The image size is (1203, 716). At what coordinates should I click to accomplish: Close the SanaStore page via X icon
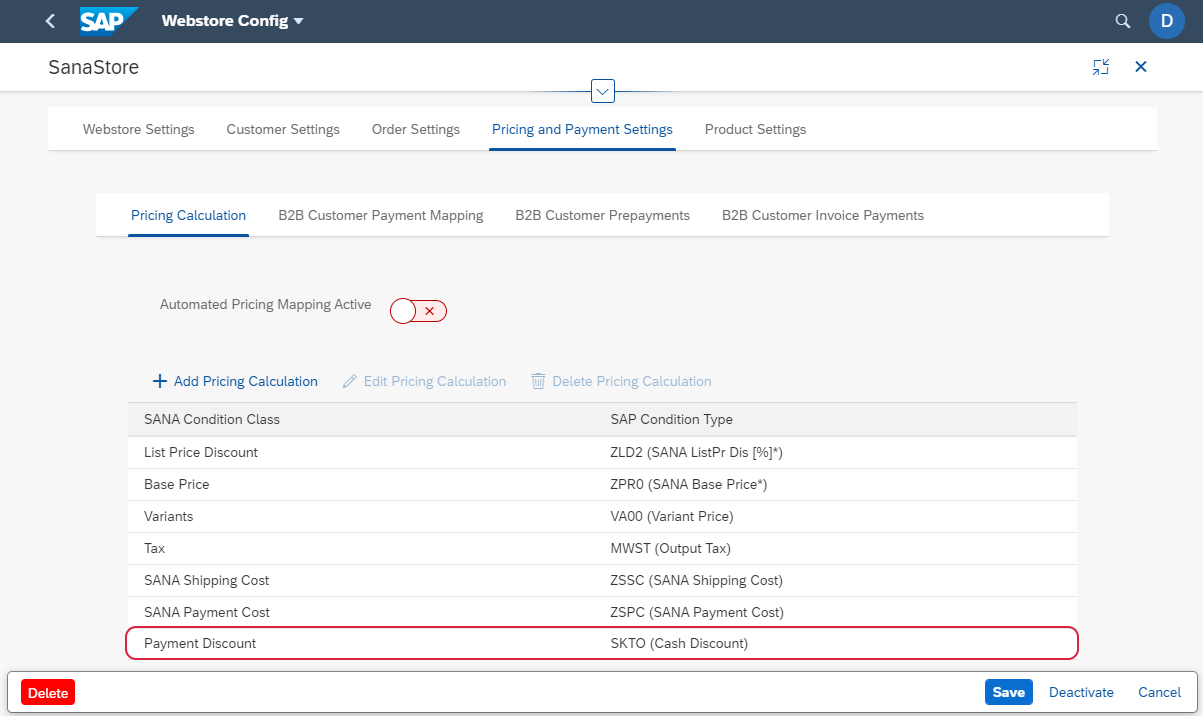1141,67
